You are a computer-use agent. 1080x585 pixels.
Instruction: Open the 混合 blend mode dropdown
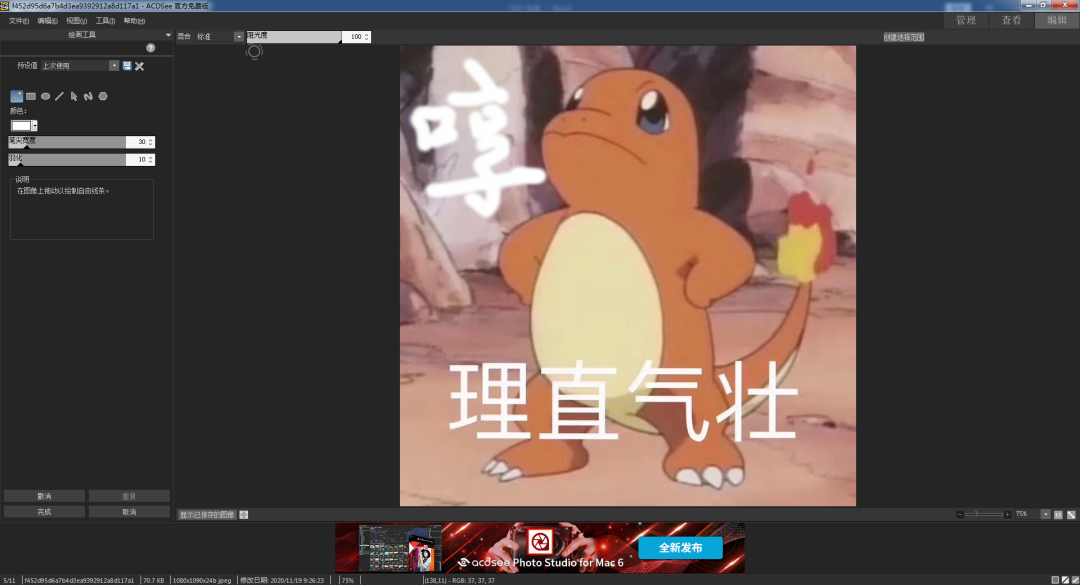[238, 37]
